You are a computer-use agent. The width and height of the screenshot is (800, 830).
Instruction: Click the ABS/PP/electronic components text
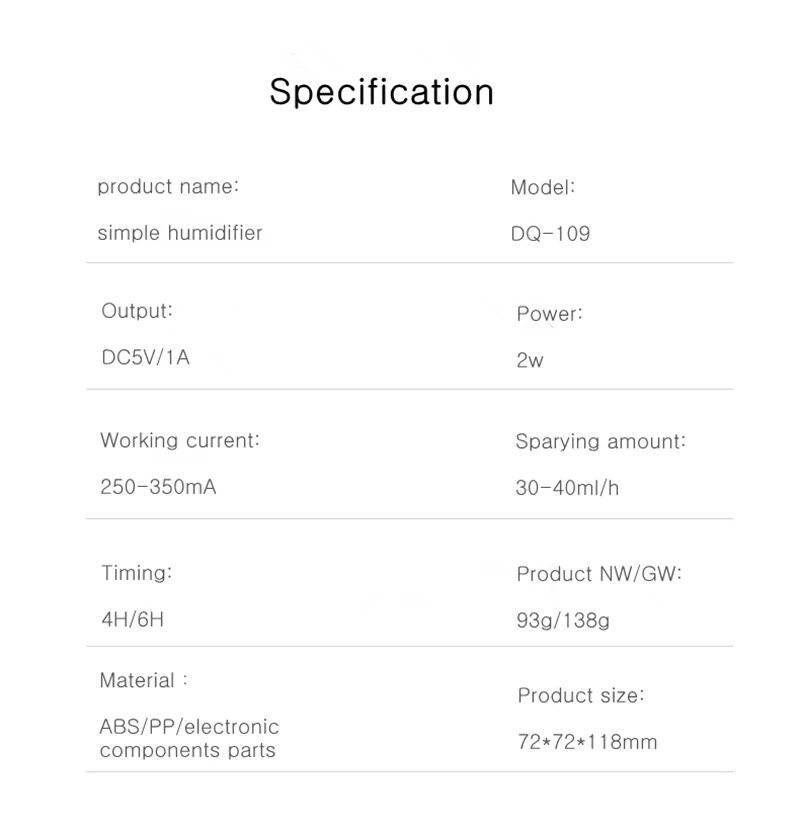(189, 738)
